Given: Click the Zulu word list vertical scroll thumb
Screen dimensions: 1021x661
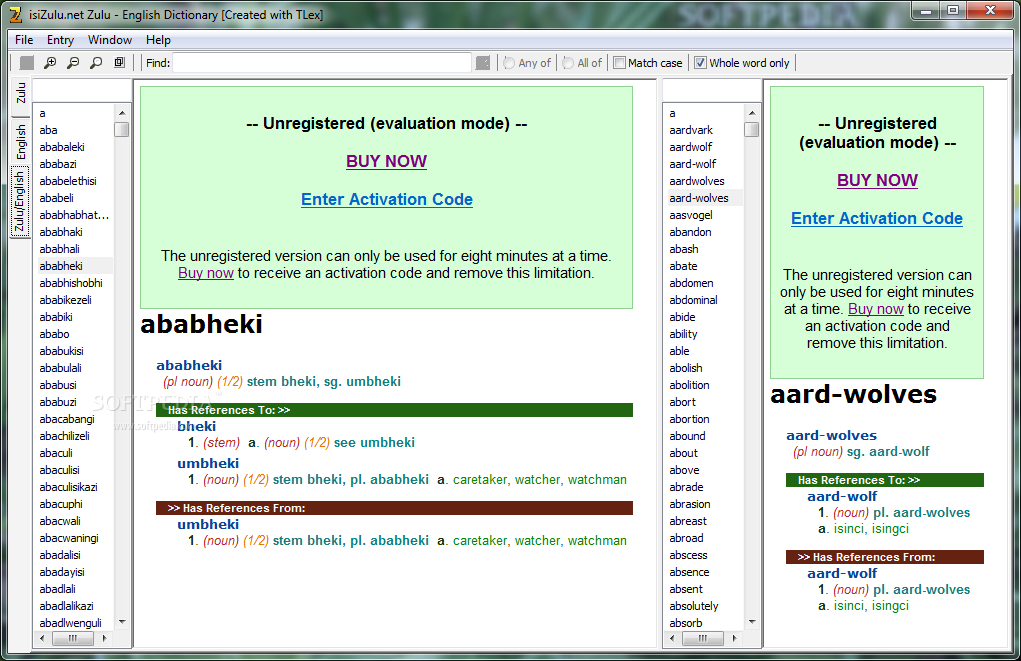Looking at the screenshot, I should click(122, 130).
